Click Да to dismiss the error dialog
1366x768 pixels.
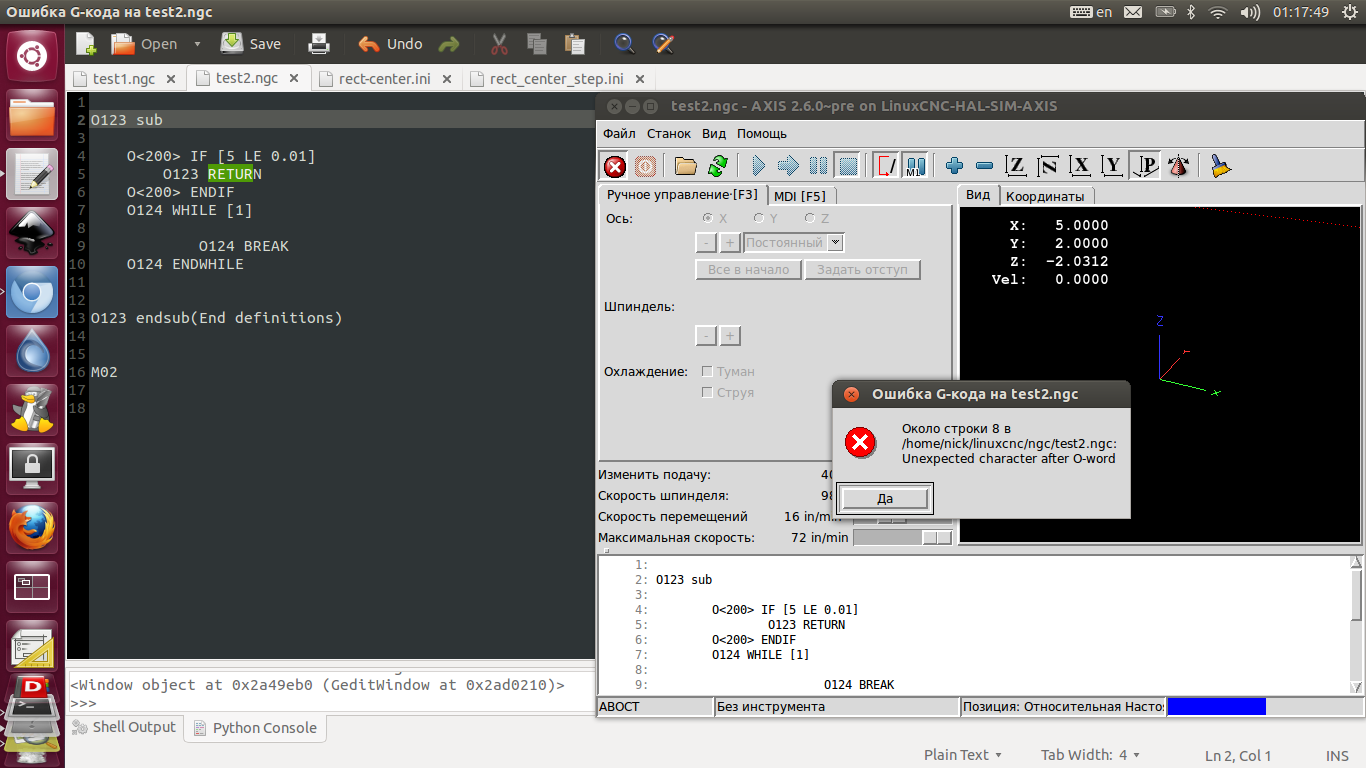885,498
